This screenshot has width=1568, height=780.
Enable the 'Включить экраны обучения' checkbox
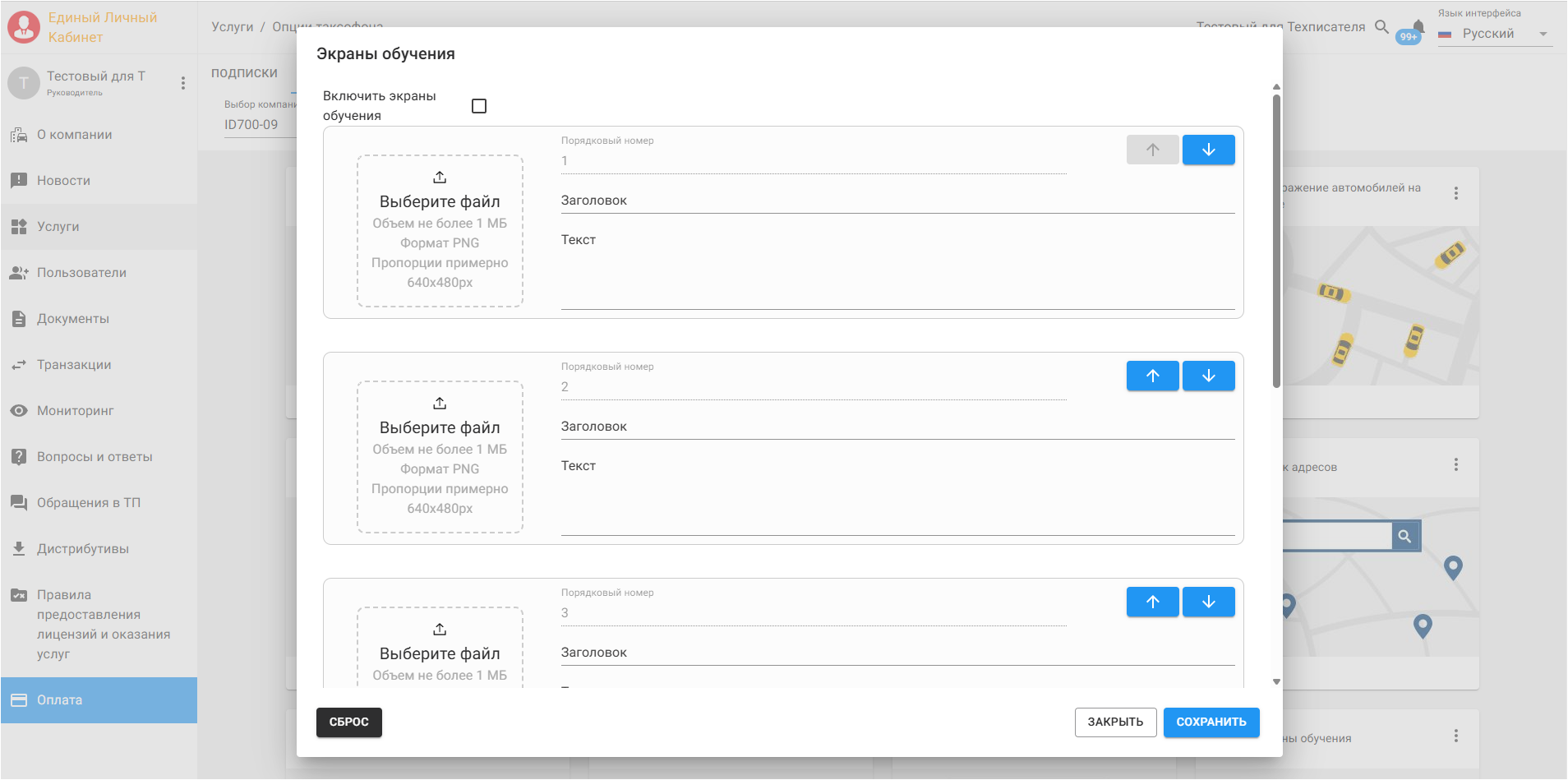[x=479, y=106]
